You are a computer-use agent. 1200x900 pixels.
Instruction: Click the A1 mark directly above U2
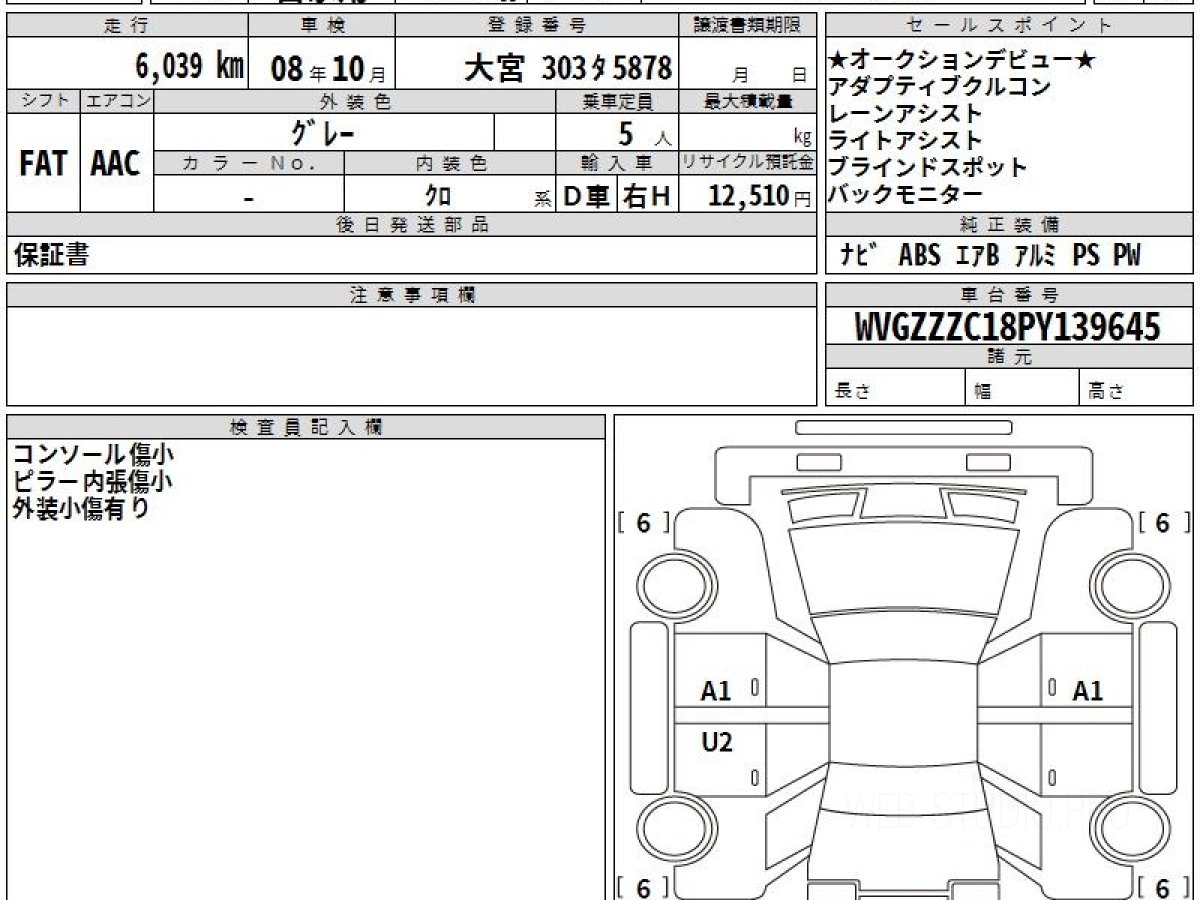pyautogui.click(x=716, y=691)
